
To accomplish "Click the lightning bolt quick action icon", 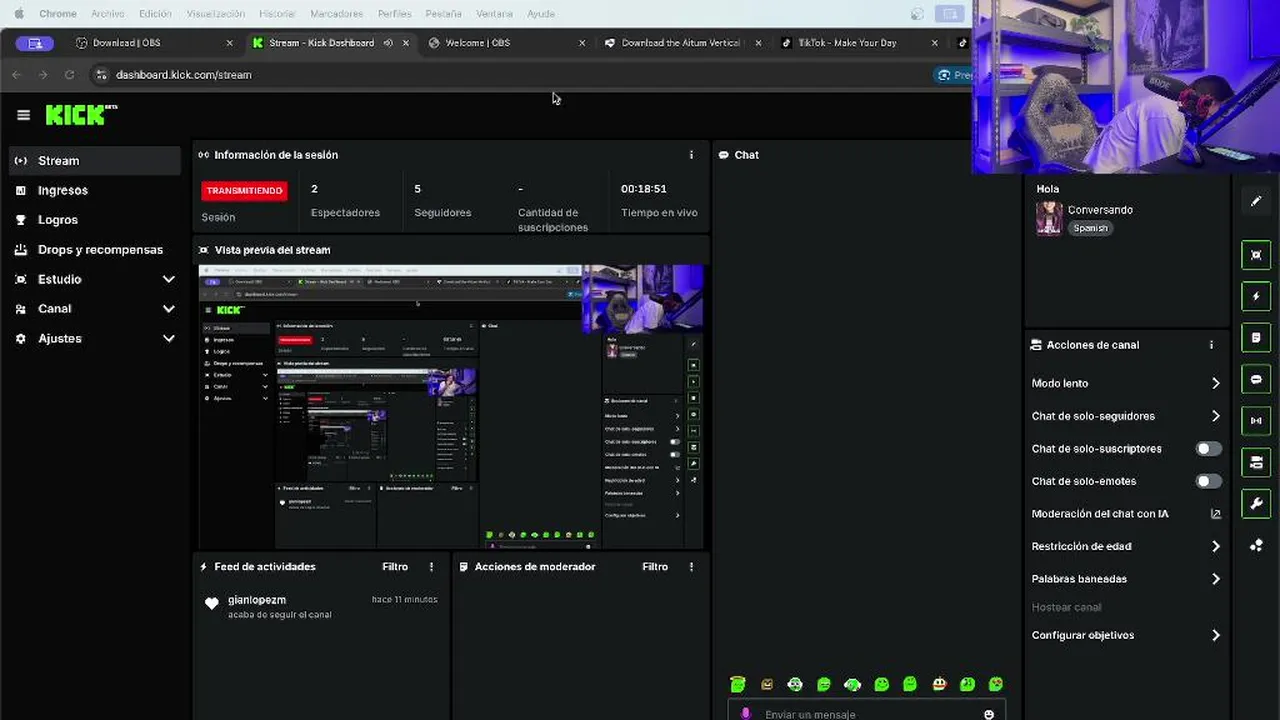I will tap(1256, 297).
